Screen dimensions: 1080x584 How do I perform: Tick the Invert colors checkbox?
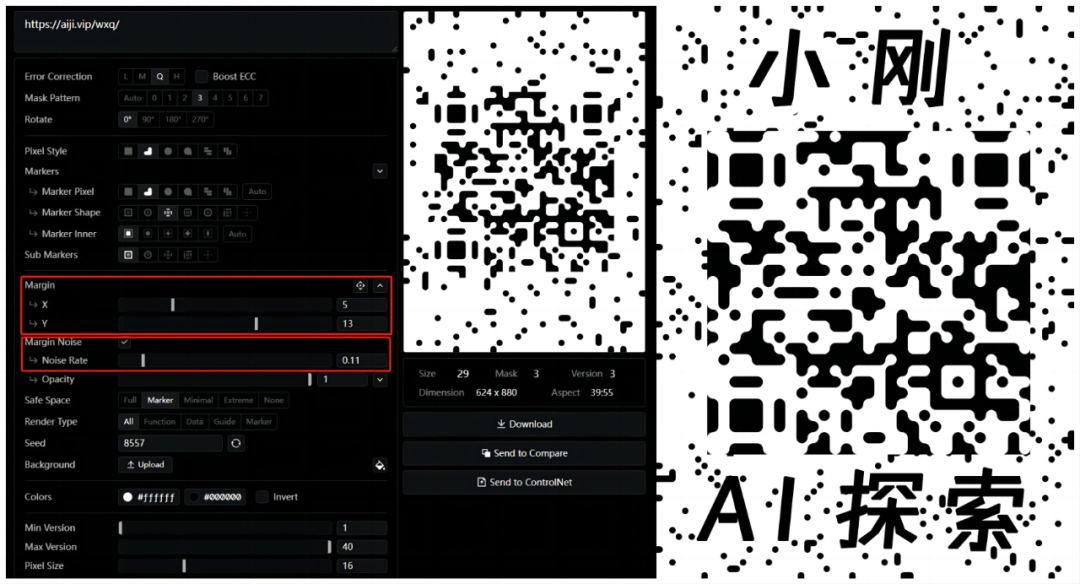(262, 497)
